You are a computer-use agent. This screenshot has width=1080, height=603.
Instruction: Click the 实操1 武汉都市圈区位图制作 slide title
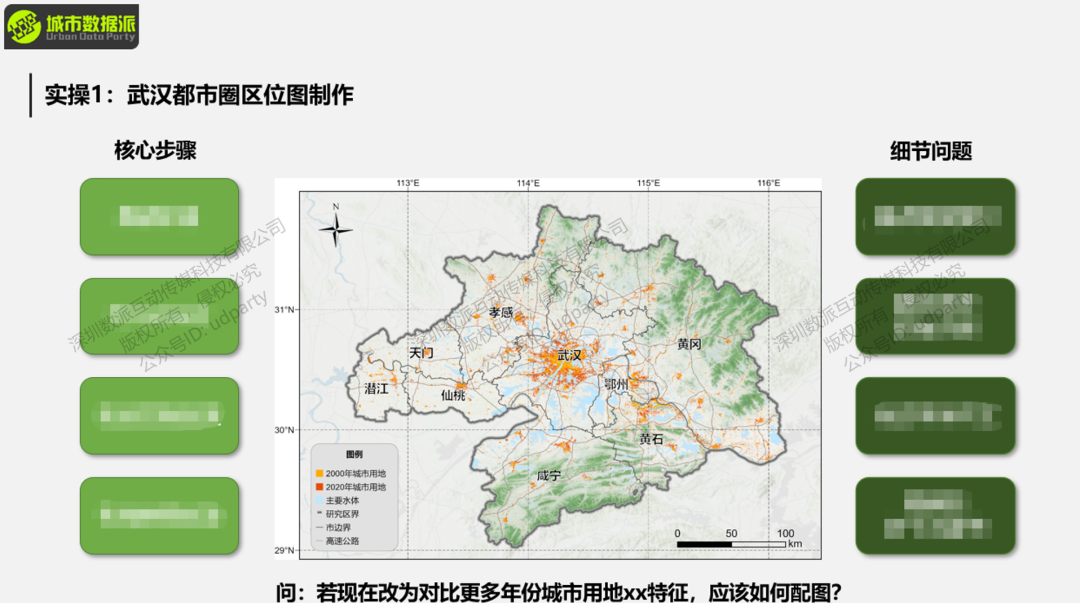[x=199, y=95]
